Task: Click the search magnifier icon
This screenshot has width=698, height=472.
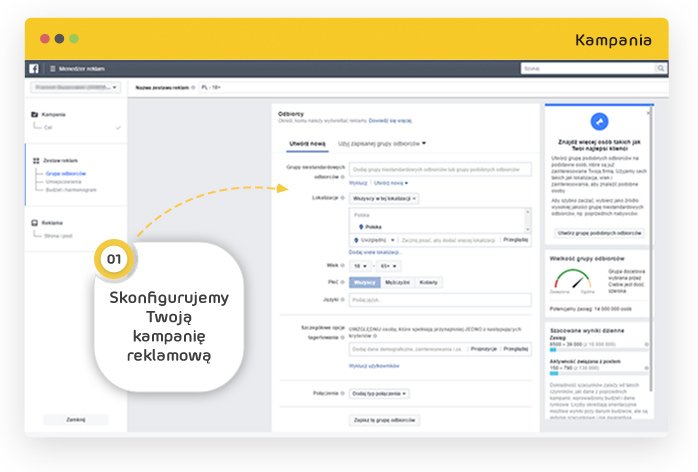Action: 660,69
